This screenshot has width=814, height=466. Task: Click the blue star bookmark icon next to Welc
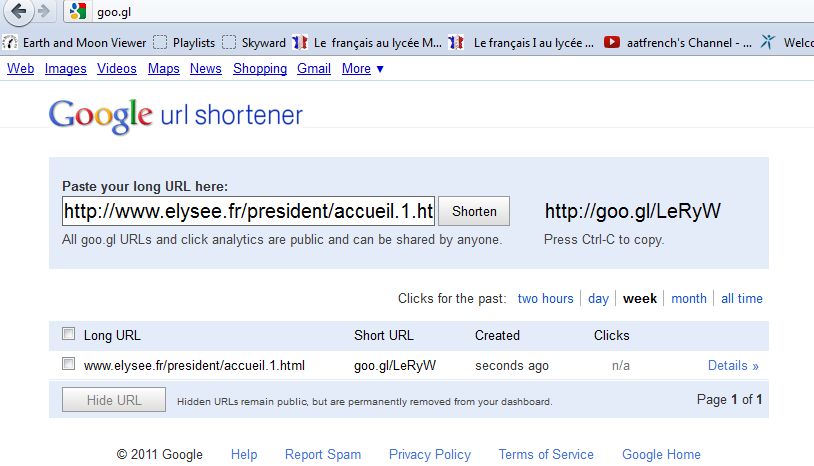pyautogui.click(x=768, y=42)
